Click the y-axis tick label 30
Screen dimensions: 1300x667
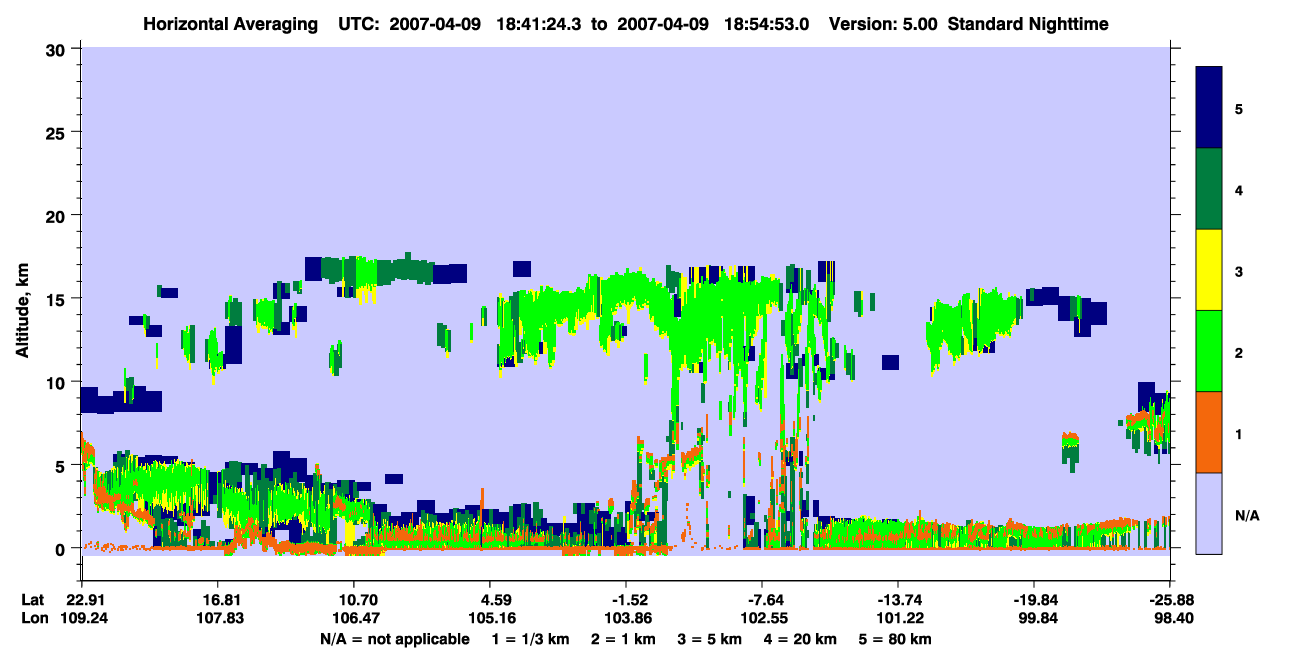click(x=58, y=49)
